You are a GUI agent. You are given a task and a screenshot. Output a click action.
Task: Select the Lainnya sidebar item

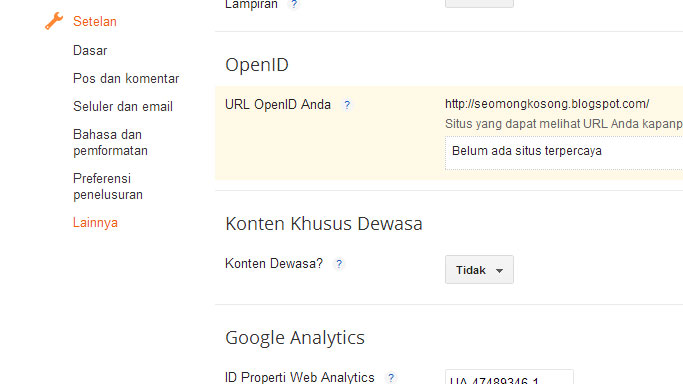coord(95,222)
